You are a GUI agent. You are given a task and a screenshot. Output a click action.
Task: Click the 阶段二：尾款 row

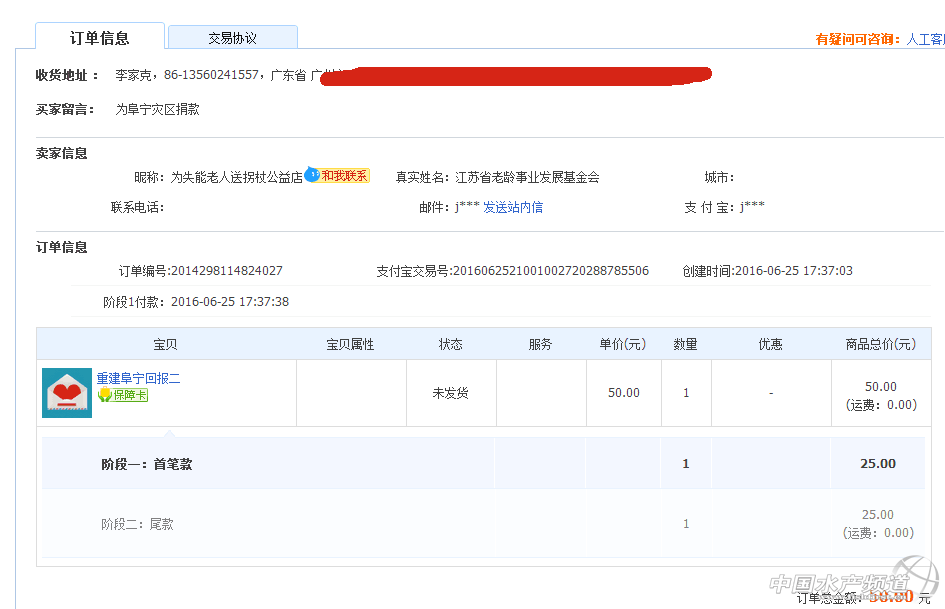click(x=137, y=524)
